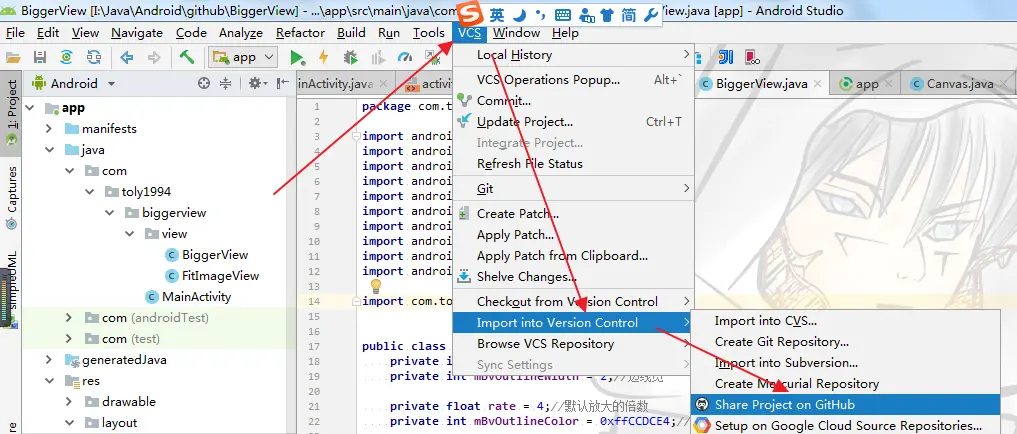Fold the import block at line 3

click(x=355, y=136)
